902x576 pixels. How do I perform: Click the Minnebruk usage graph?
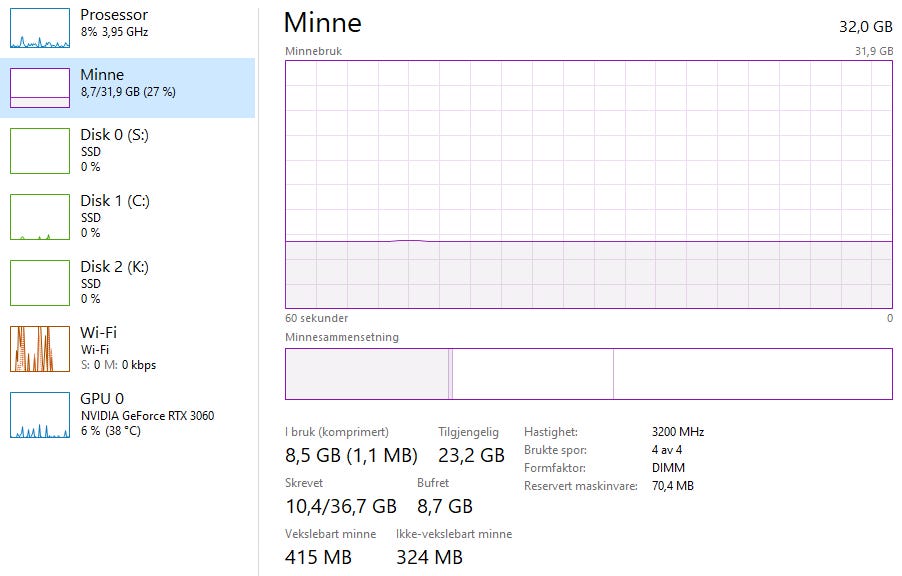coord(588,184)
